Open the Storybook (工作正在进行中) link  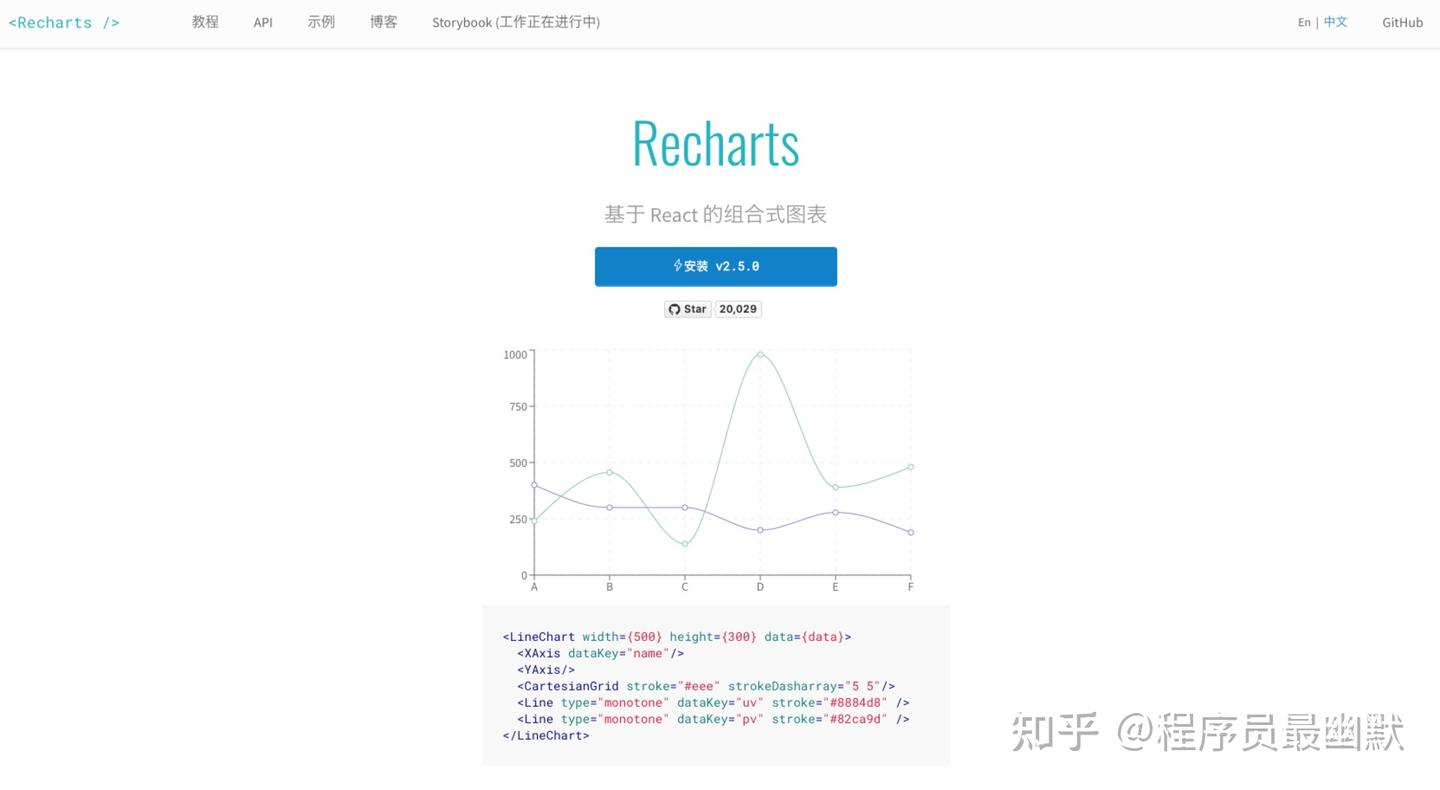pos(516,22)
